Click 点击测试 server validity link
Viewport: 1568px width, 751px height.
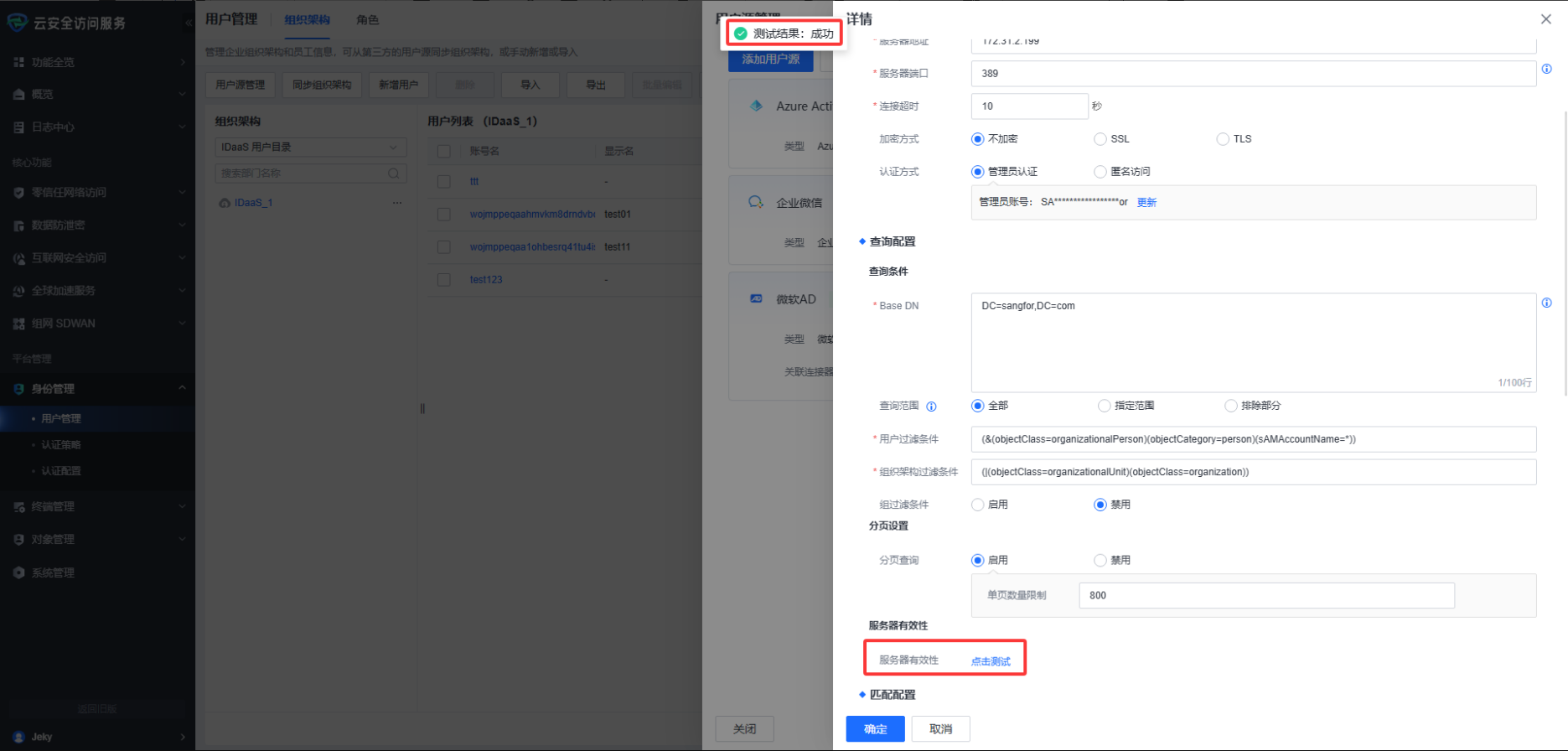click(x=991, y=661)
